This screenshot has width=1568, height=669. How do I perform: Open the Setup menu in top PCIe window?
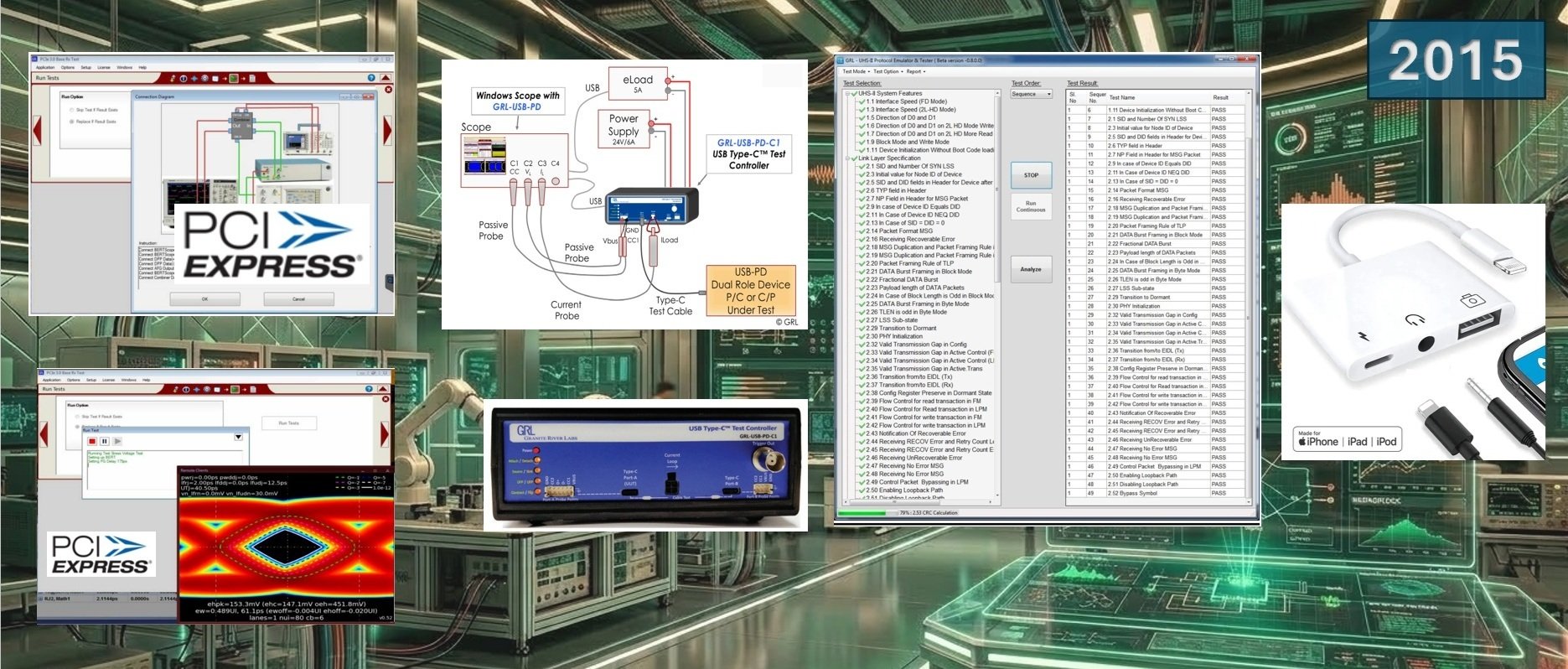click(85, 67)
